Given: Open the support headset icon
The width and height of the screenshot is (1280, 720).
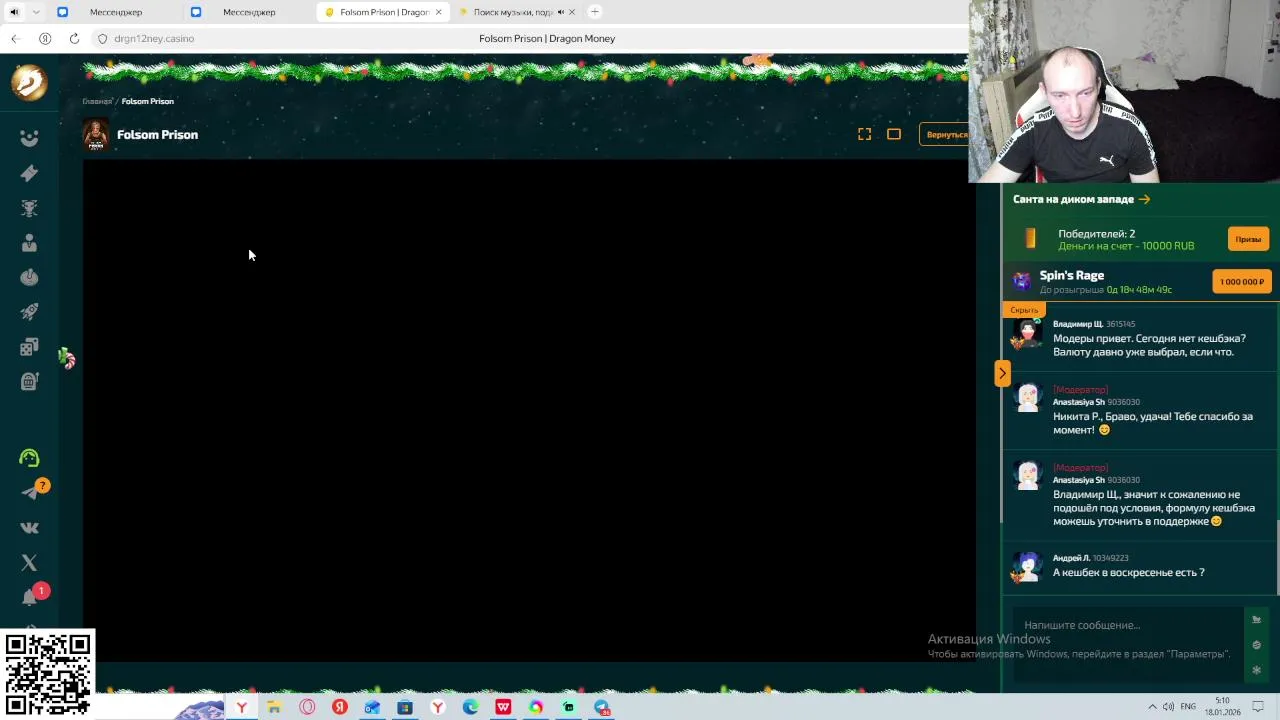Looking at the screenshot, I should click(29, 458).
